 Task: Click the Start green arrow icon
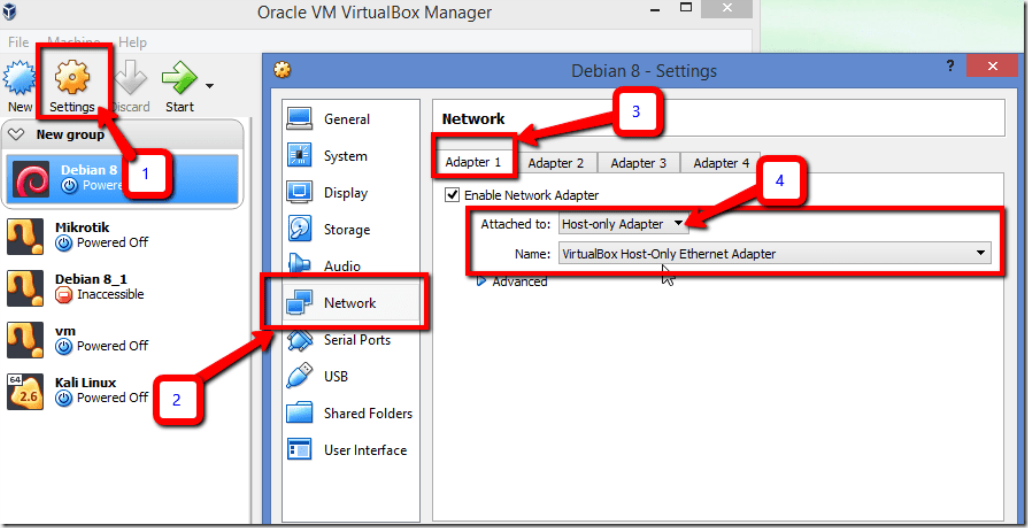(x=180, y=78)
